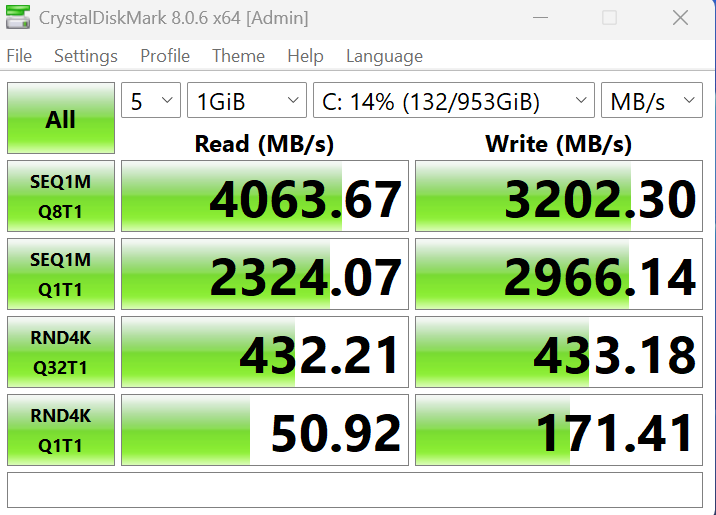The image size is (716, 515).
Task: Start the SEQ1M Q1T1 test
Action: (x=61, y=274)
